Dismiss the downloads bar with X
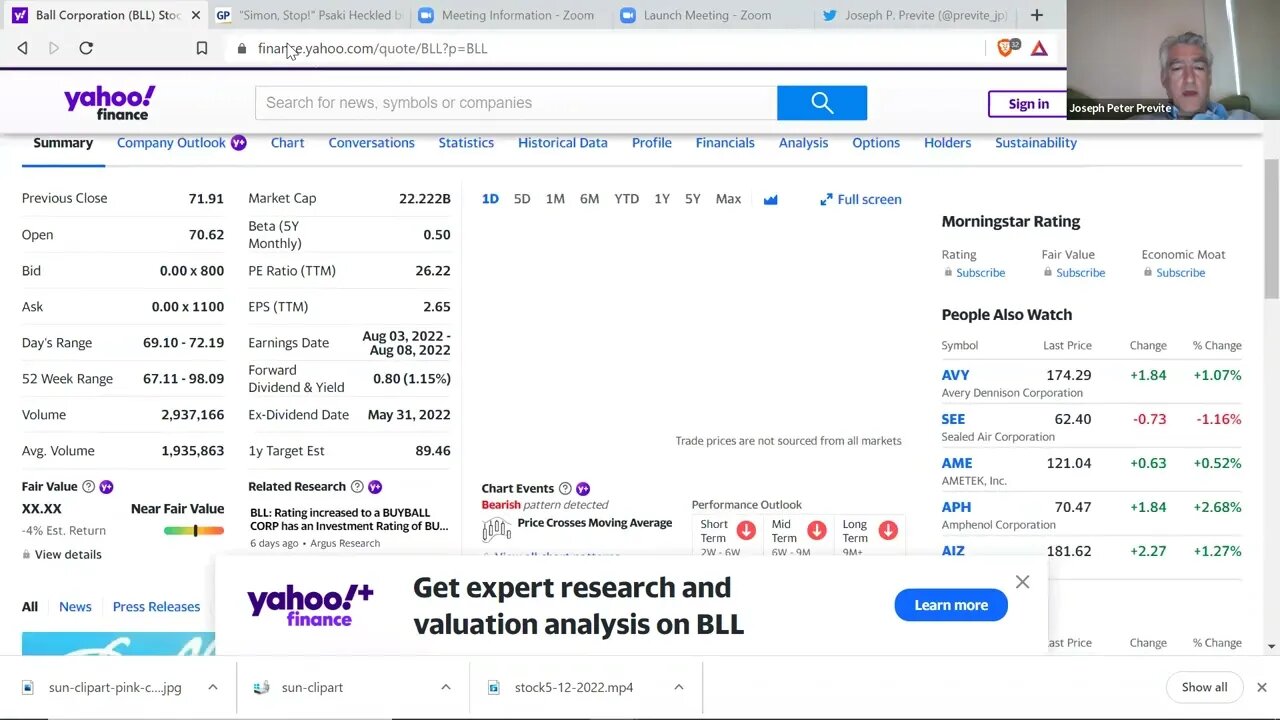Image resolution: width=1280 pixels, height=720 pixels. [1262, 687]
